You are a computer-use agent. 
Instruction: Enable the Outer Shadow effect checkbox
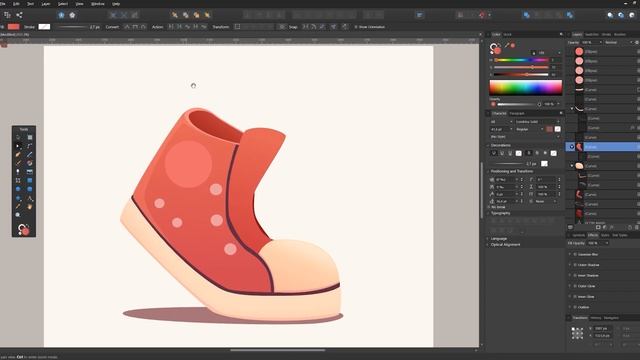[575, 265]
